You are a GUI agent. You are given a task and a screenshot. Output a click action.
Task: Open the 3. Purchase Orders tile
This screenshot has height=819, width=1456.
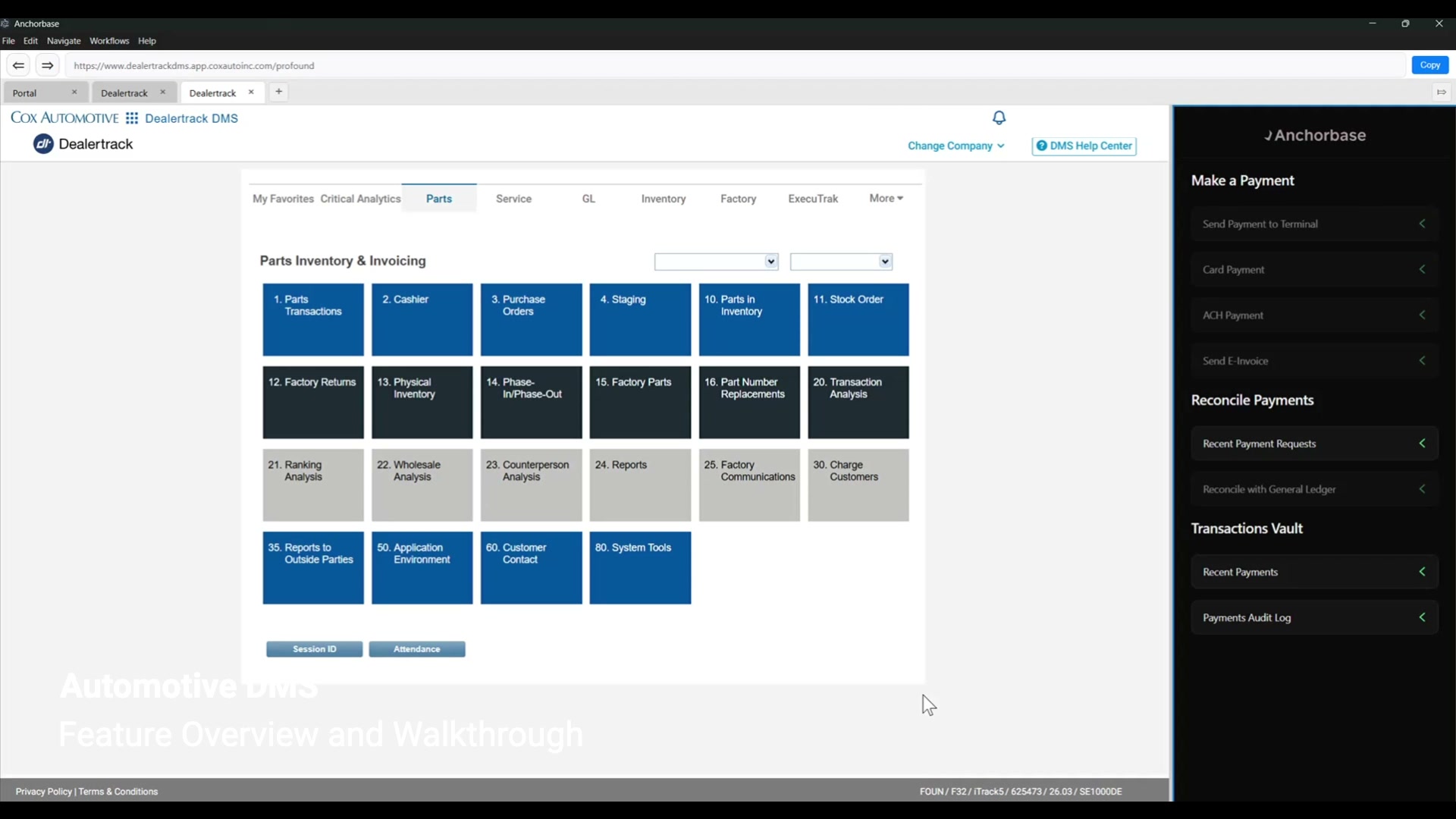pyautogui.click(x=531, y=319)
